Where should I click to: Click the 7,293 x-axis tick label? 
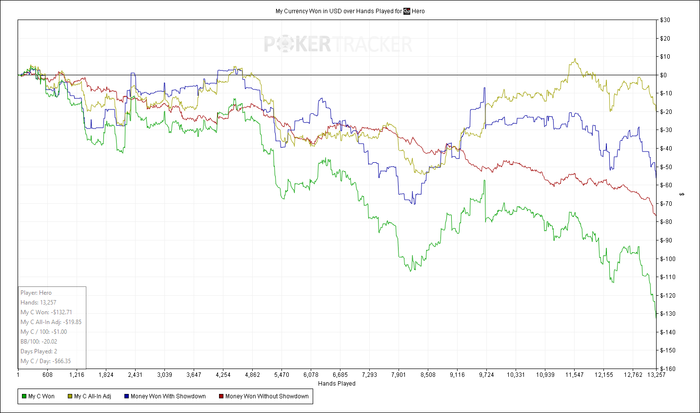tap(369, 375)
